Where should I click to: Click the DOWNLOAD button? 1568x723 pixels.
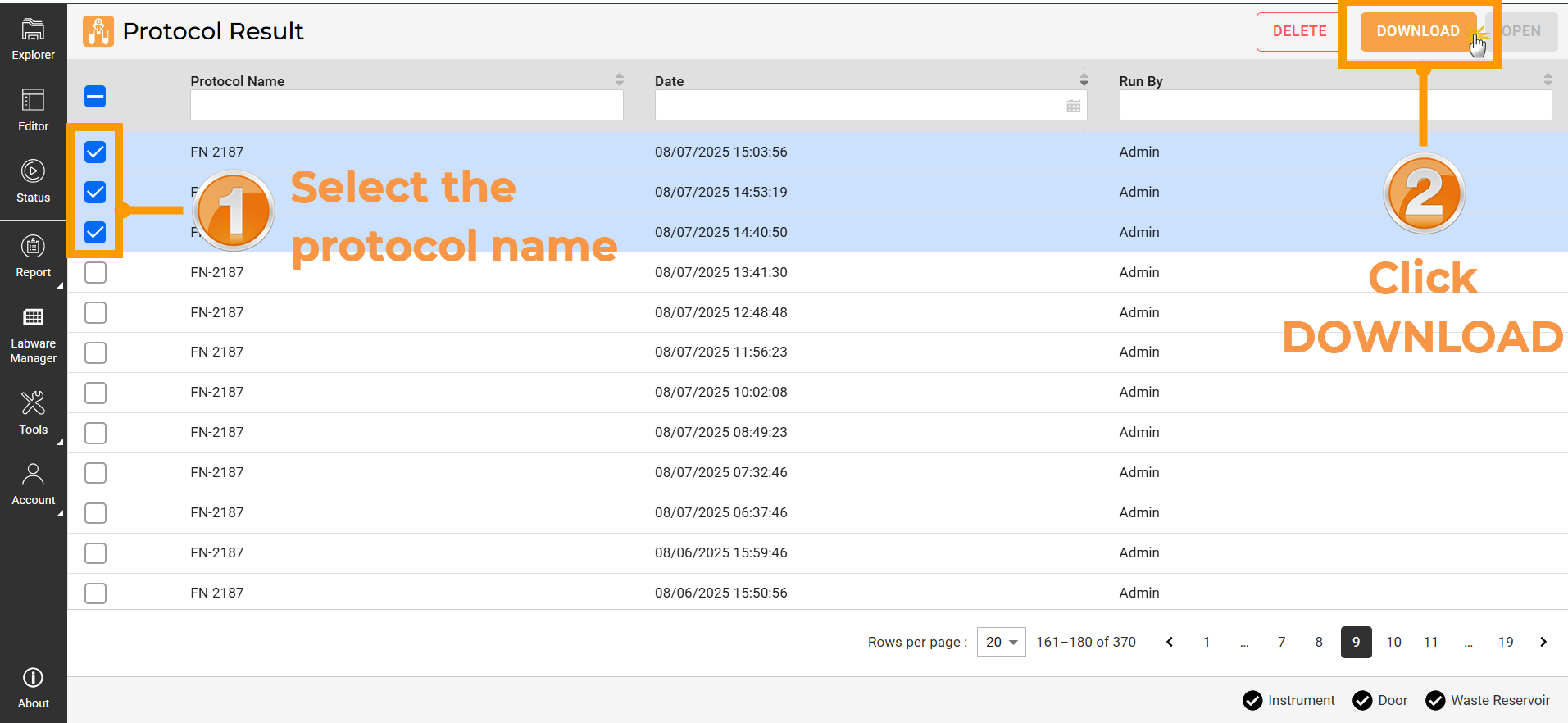[1417, 31]
